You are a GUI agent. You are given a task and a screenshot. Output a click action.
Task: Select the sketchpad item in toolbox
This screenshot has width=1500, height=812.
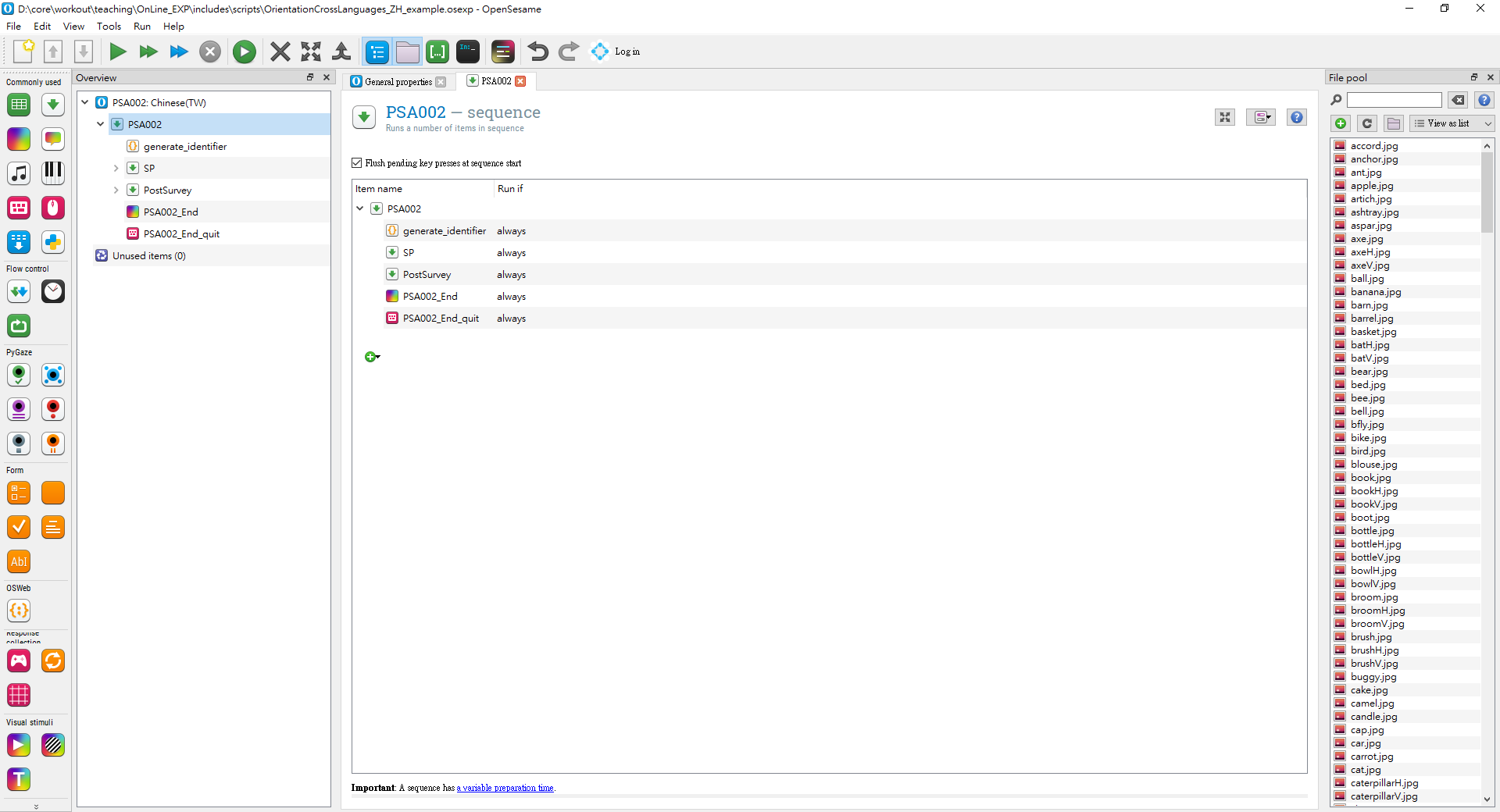coord(19,139)
